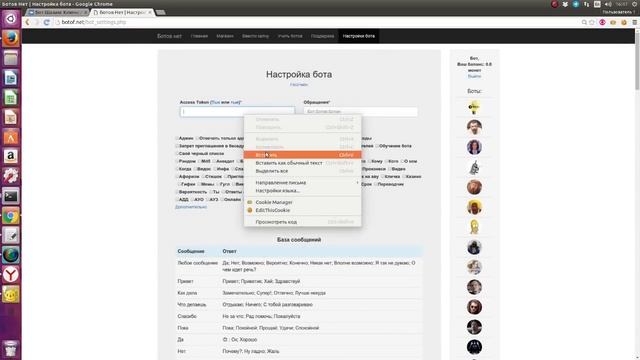Open the volume indicator in the top panel
This screenshot has height=360, width=640.
click(x=608, y=4)
